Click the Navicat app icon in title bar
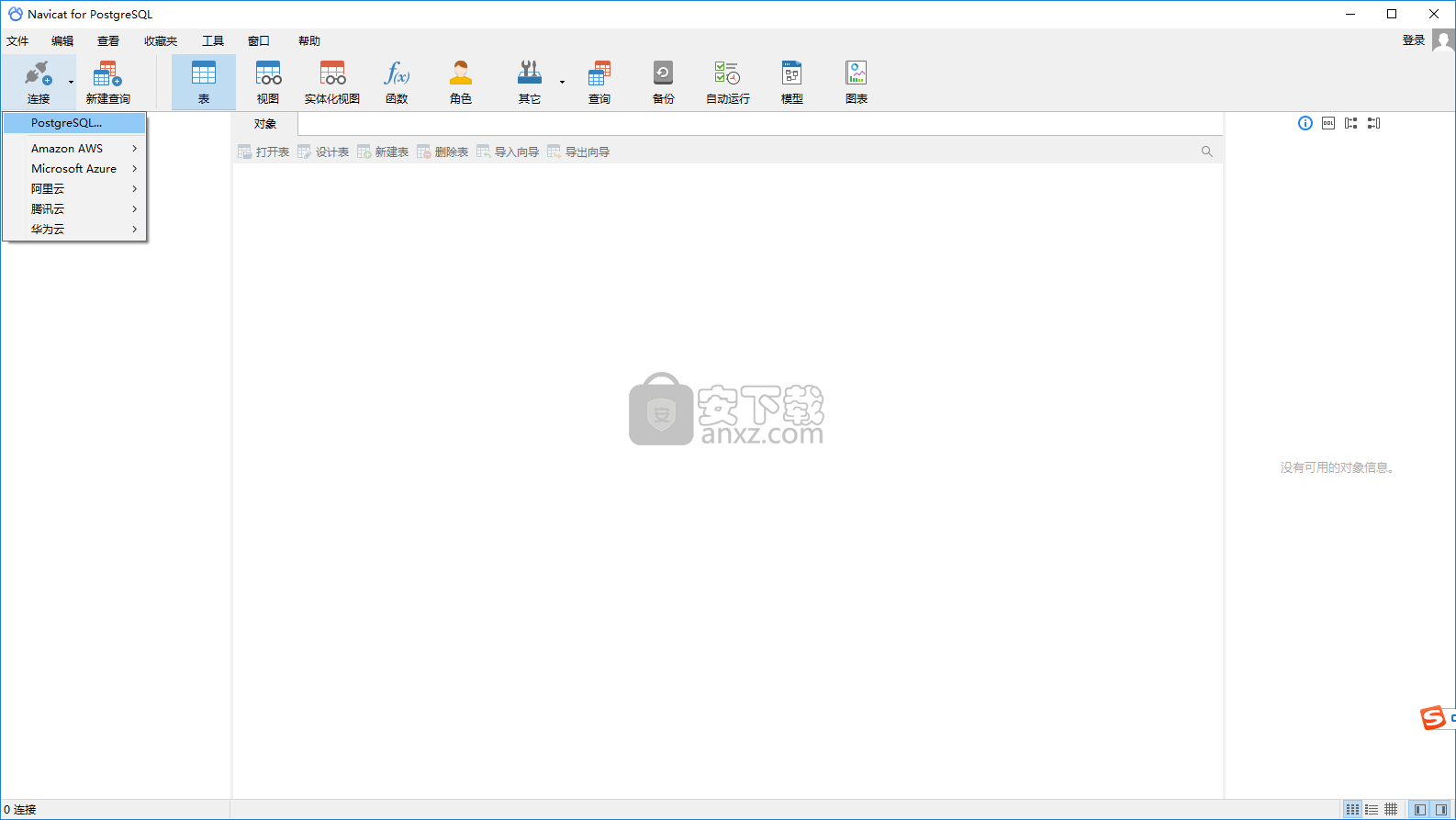Screen dimensions: 1456x820 15,14
